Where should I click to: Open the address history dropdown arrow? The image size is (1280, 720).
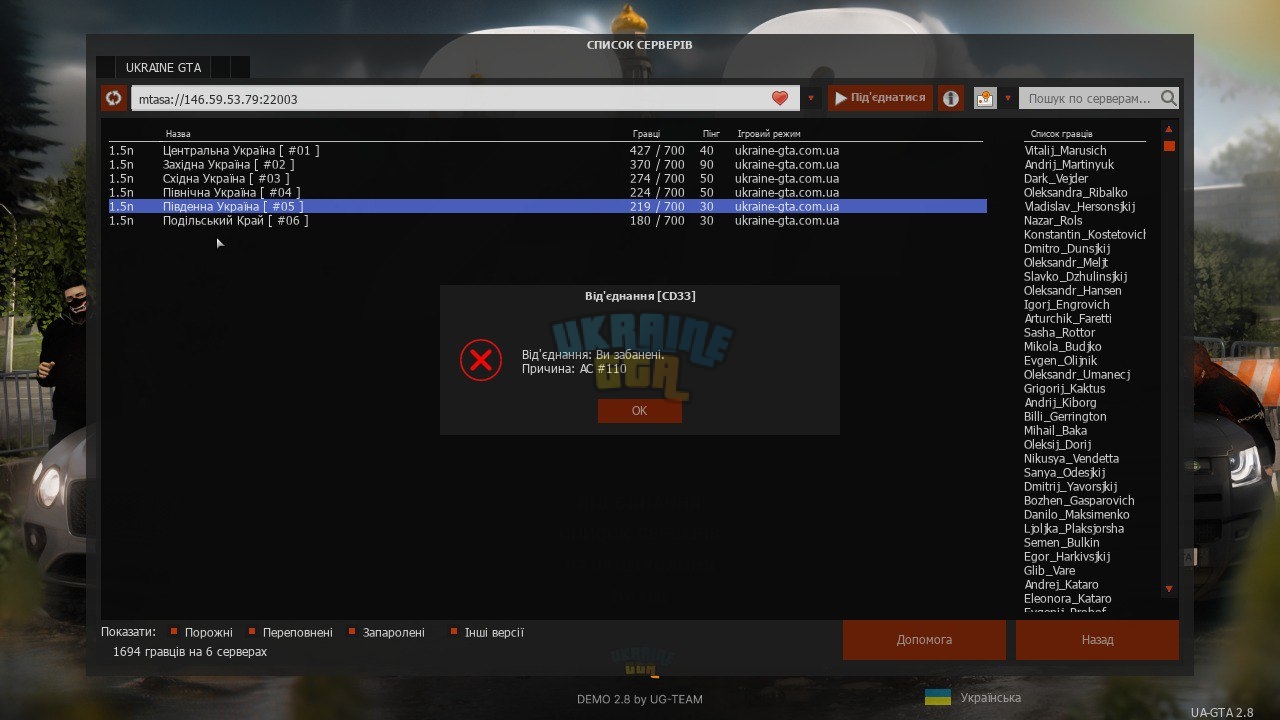pos(811,99)
